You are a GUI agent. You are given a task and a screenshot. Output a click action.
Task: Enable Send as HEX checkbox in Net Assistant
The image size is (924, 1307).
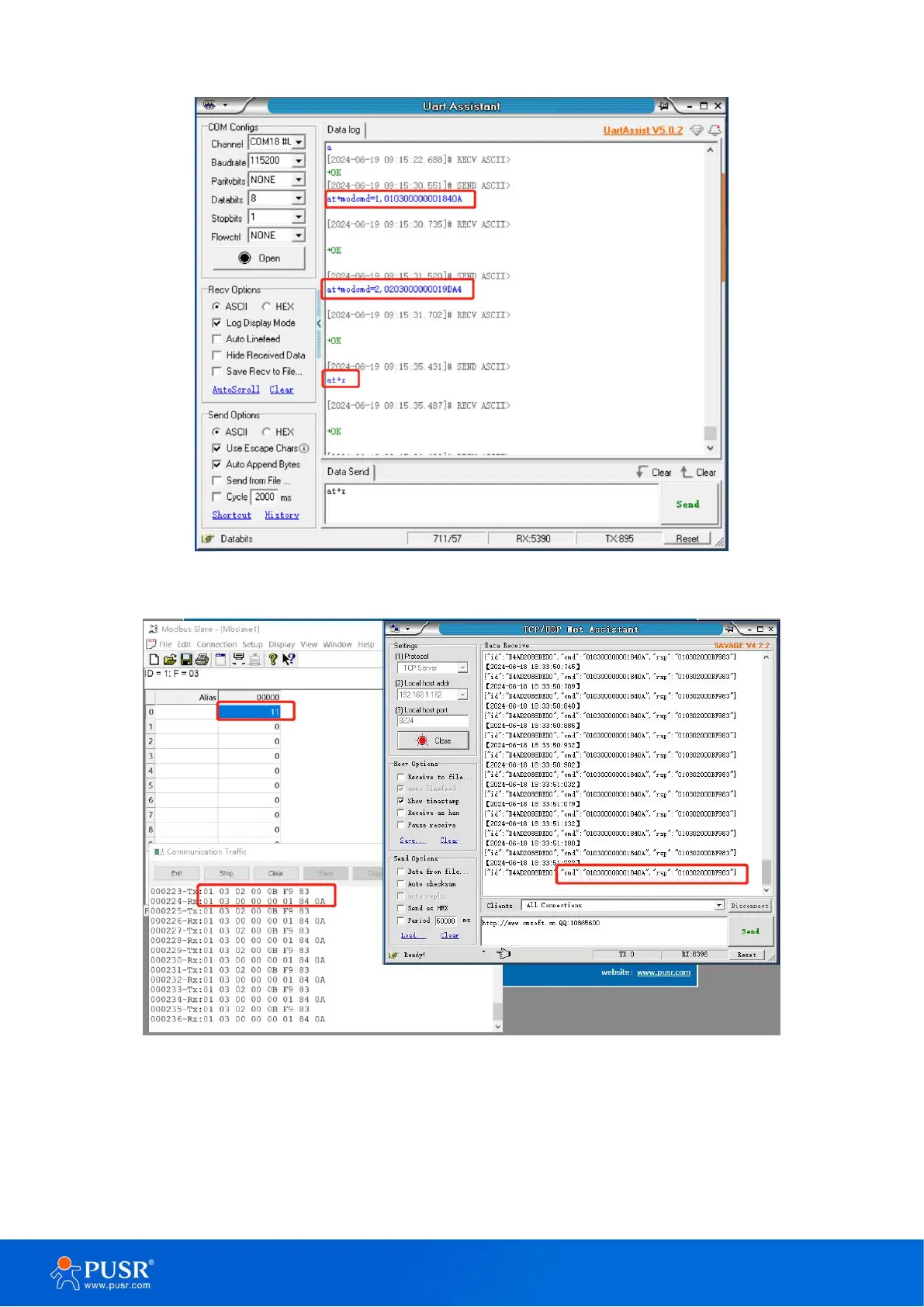(400, 908)
